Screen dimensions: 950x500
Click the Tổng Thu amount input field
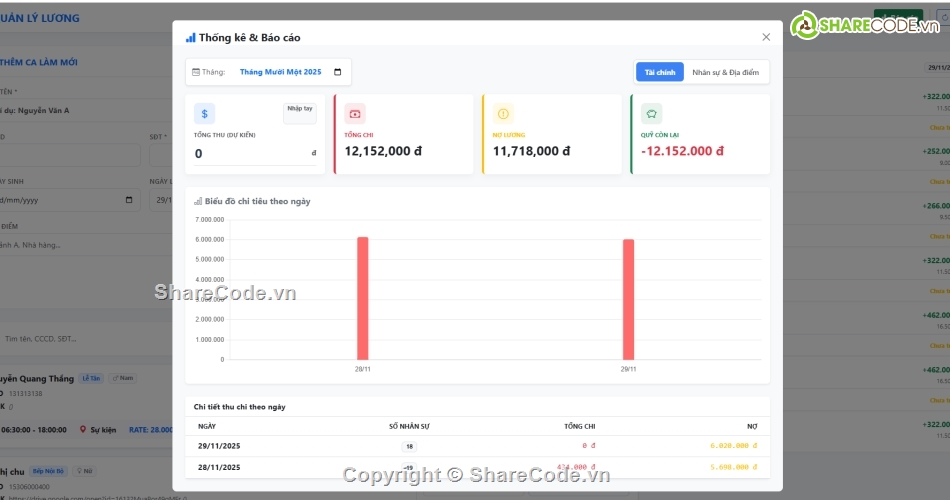250,153
